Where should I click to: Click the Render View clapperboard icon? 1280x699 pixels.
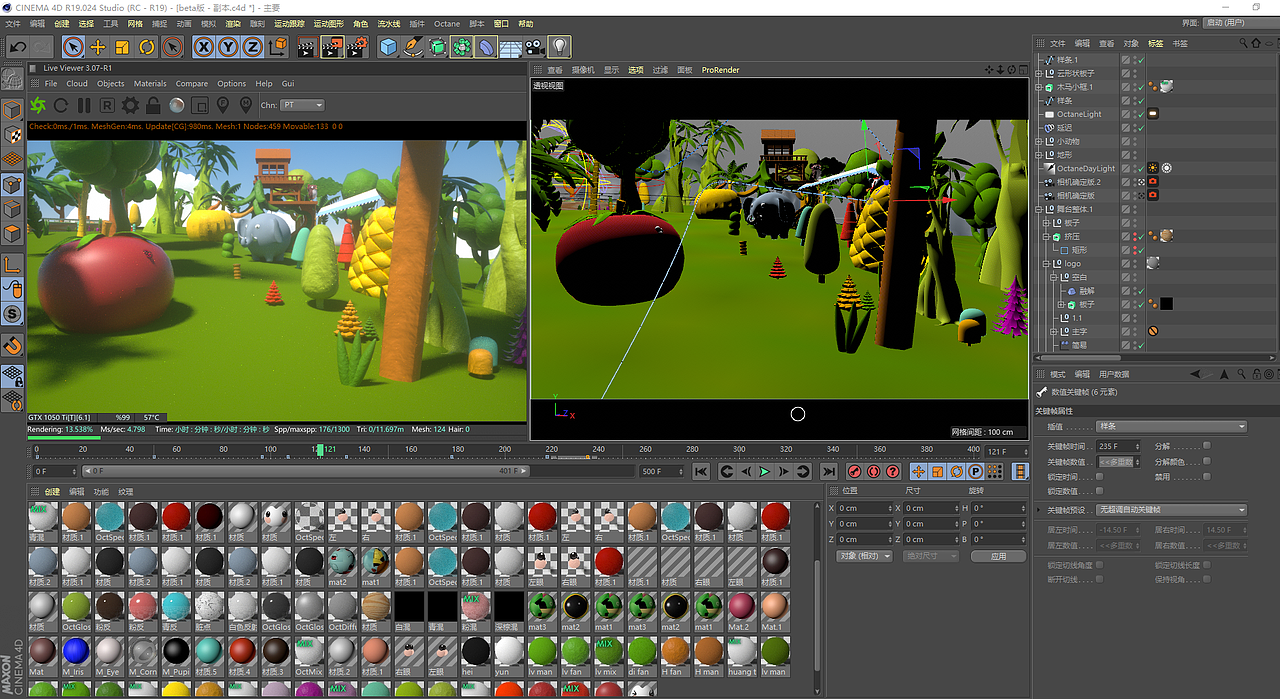point(307,47)
